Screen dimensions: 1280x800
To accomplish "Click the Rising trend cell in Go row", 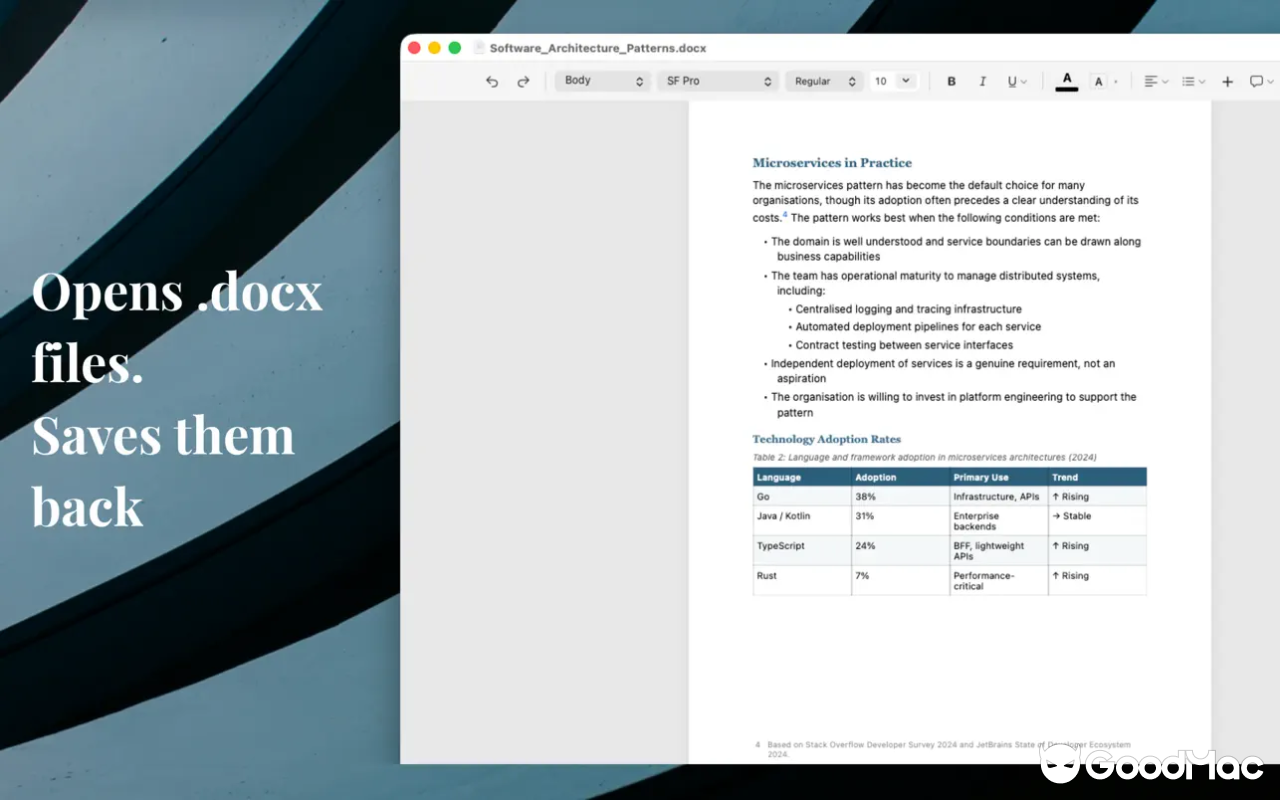I will coord(1097,496).
